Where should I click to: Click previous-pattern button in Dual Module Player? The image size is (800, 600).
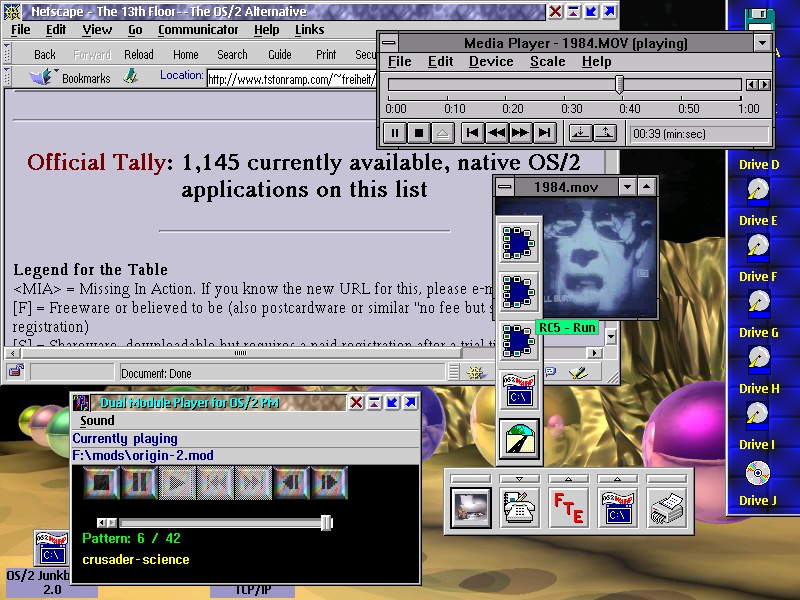[x=215, y=483]
